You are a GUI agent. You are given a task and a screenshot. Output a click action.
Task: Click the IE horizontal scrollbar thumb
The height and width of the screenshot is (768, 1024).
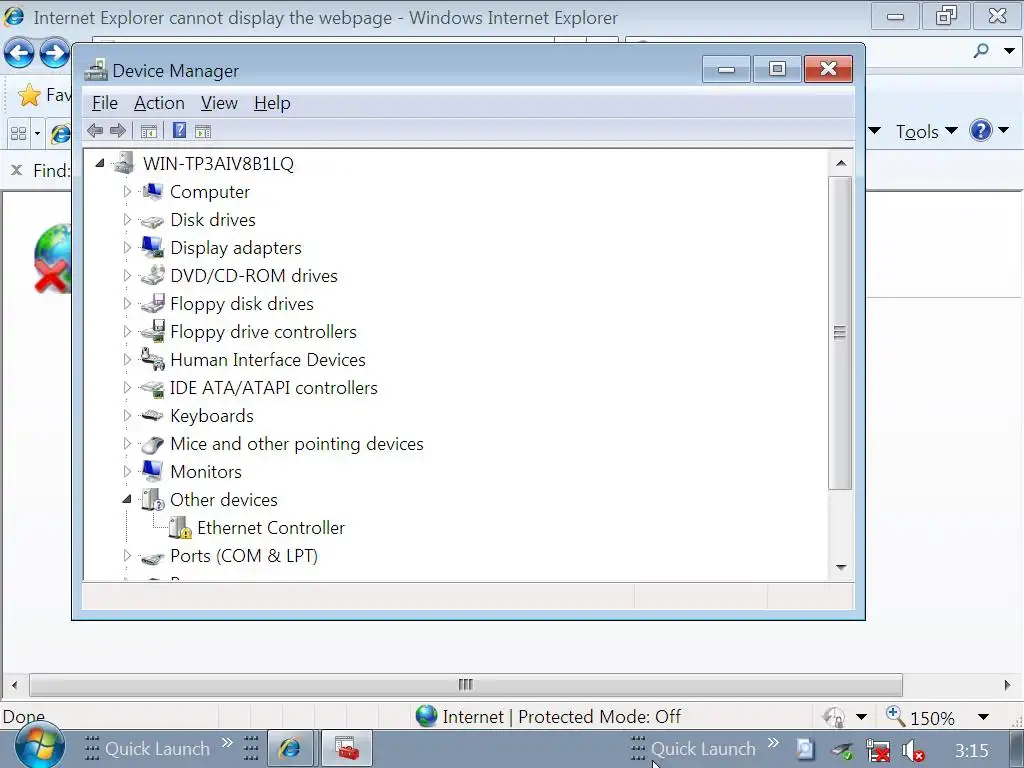coord(466,684)
